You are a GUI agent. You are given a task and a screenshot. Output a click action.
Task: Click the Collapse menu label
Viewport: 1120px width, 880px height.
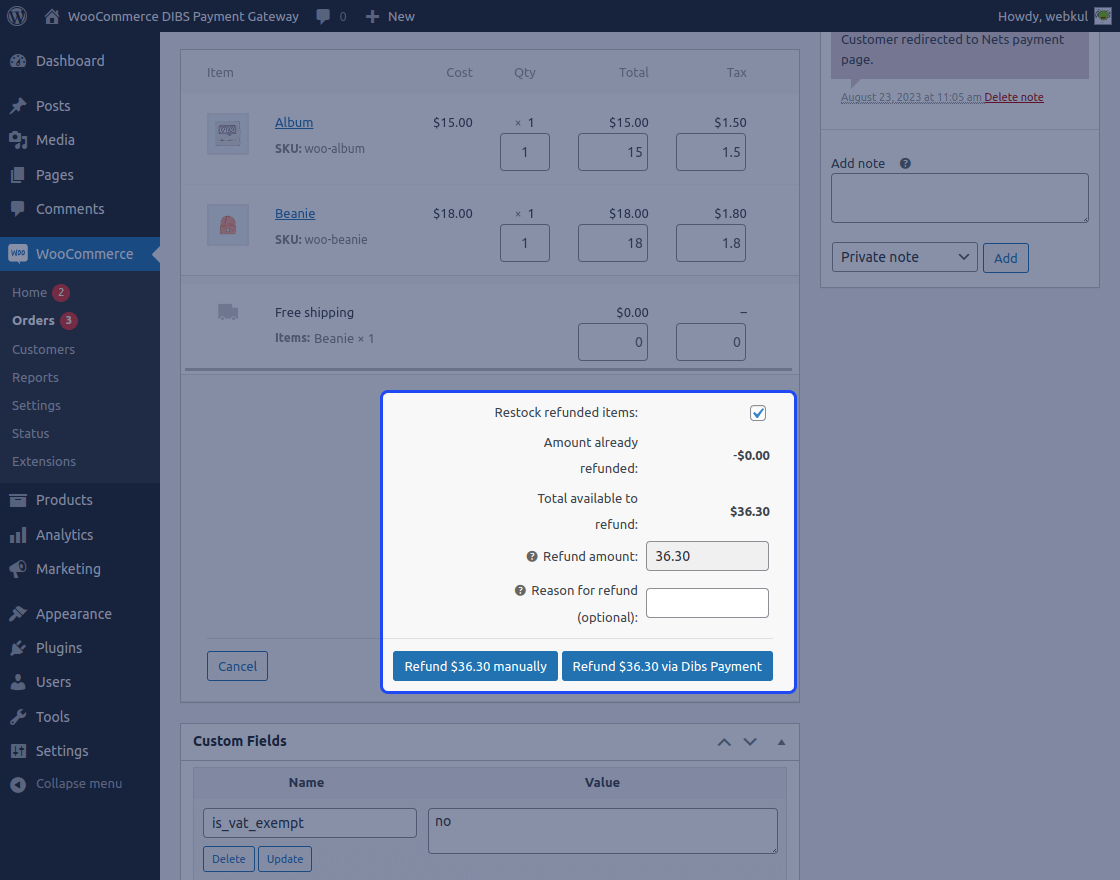pyautogui.click(x=79, y=784)
